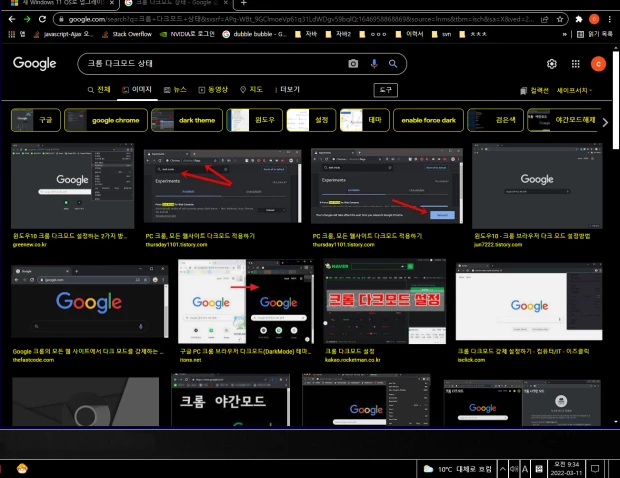Search by image with camera icon
Screen dimensions: 620x478
[353, 64]
